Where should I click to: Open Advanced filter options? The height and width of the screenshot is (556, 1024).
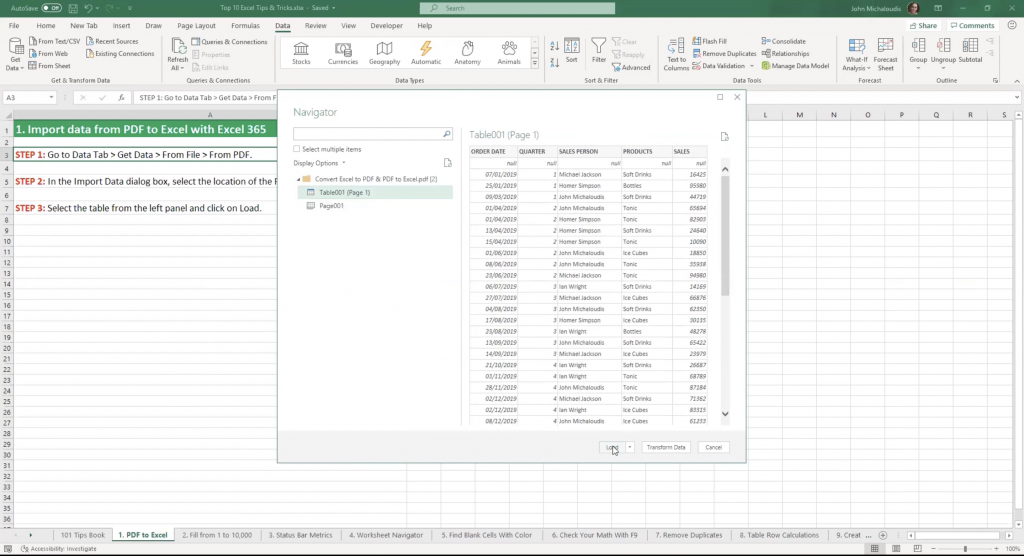[x=631, y=67]
